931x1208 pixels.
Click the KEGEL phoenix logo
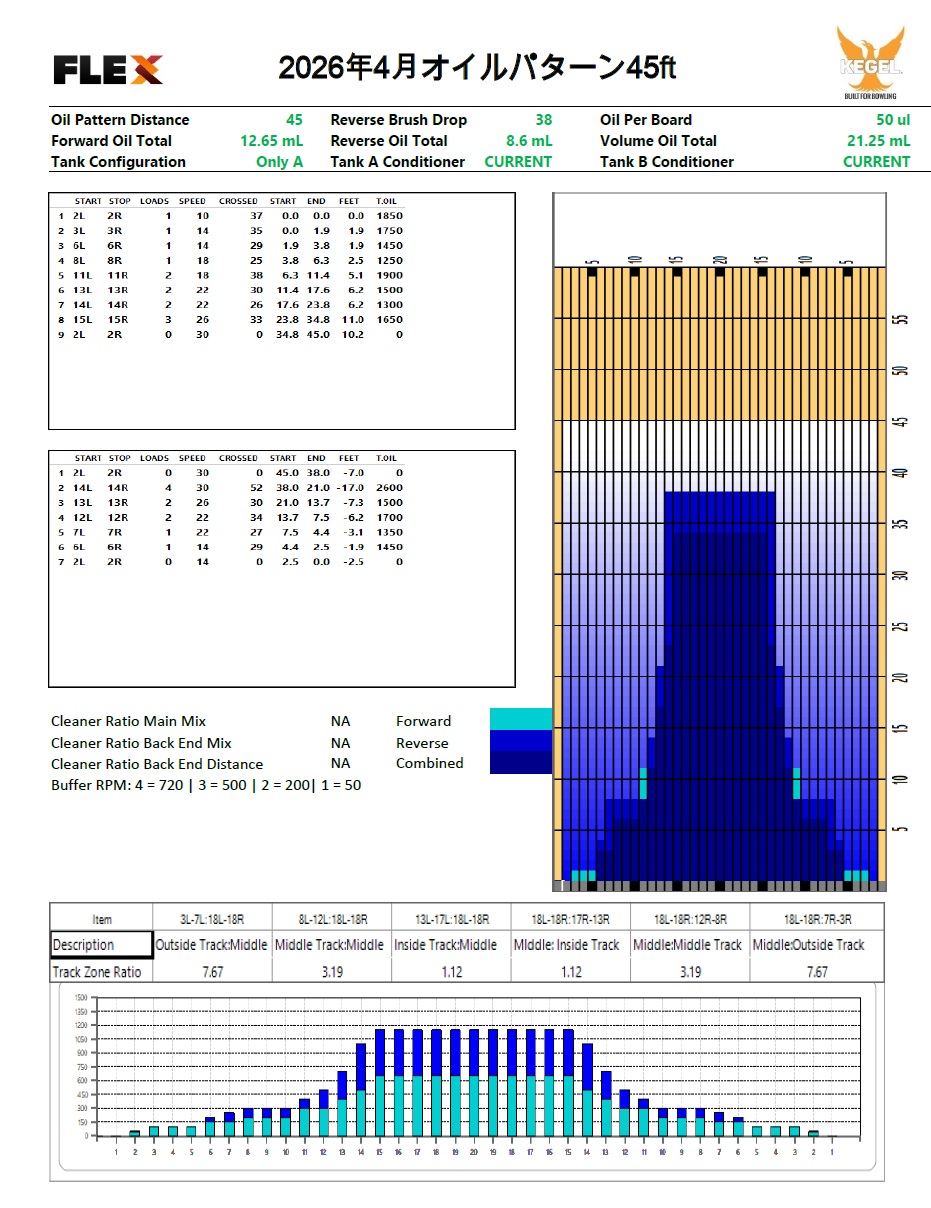point(870,62)
